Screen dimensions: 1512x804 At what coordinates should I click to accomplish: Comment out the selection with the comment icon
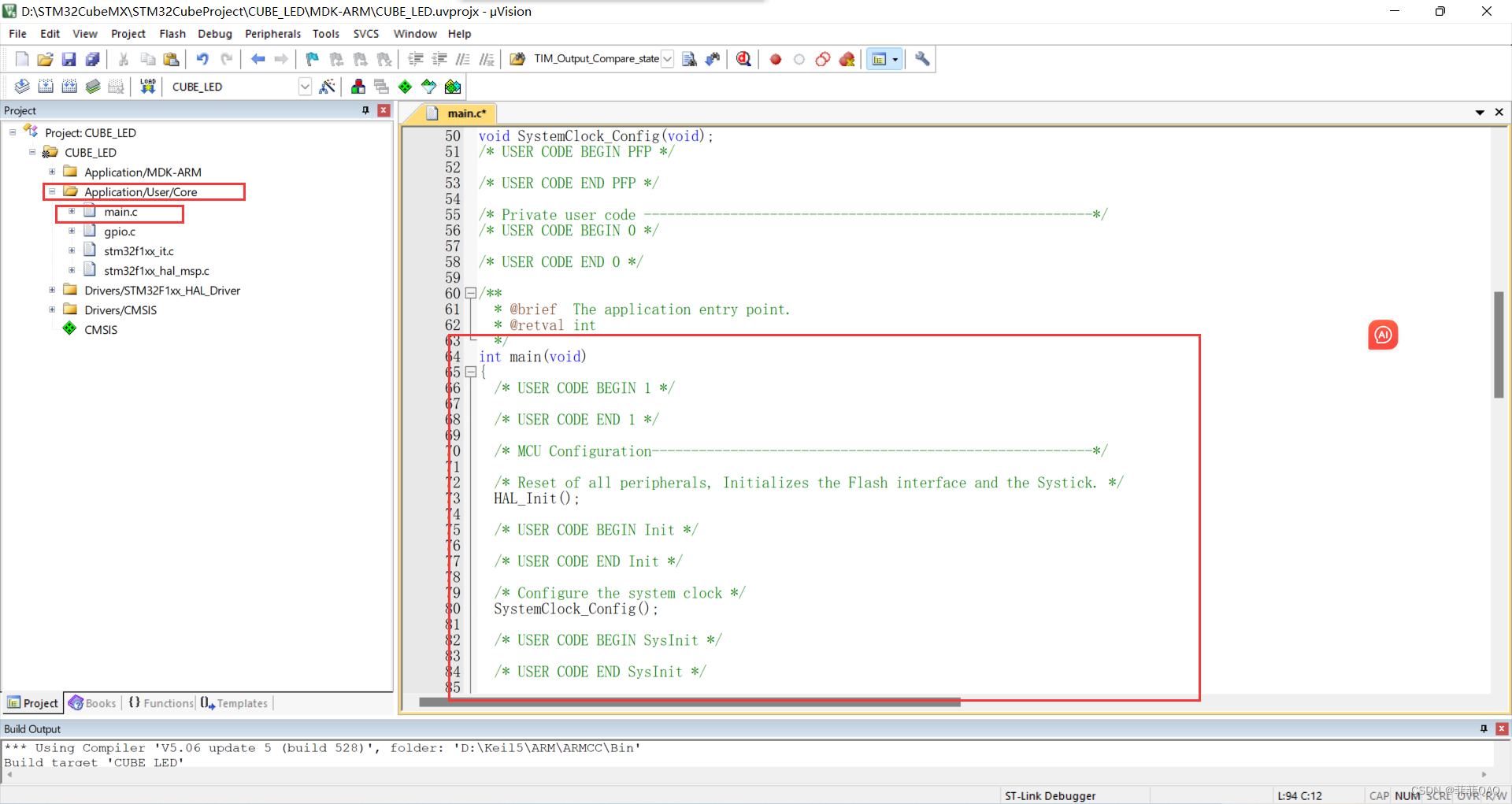pyautogui.click(x=463, y=59)
